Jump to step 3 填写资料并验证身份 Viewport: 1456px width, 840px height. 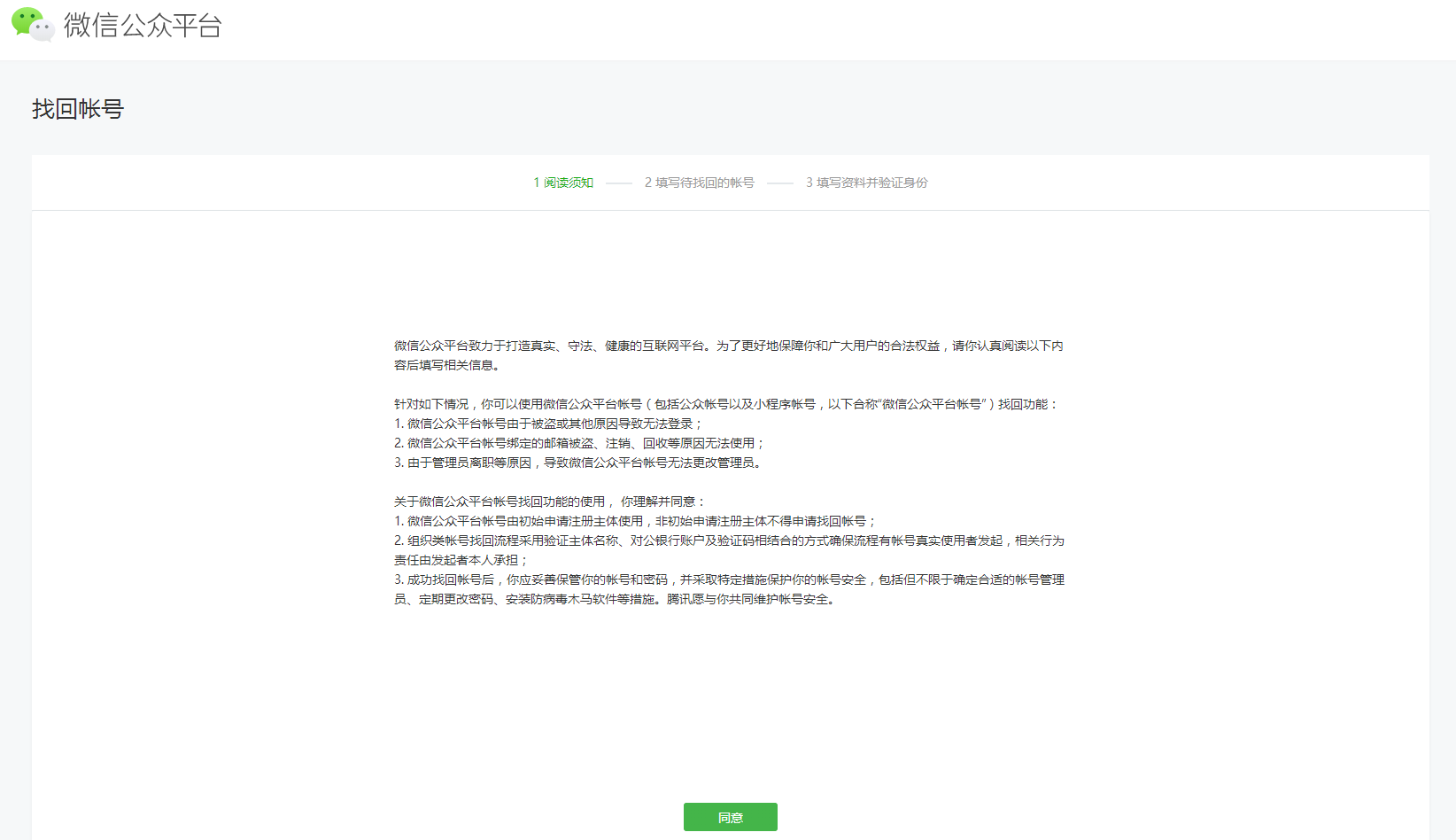pyautogui.click(x=866, y=183)
